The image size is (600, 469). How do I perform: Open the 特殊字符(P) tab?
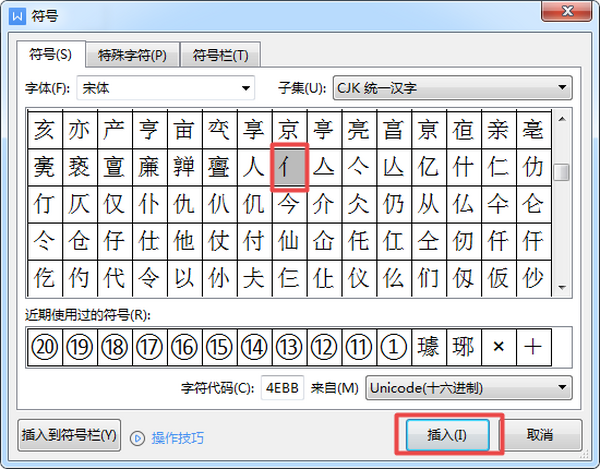click(132, 56)
